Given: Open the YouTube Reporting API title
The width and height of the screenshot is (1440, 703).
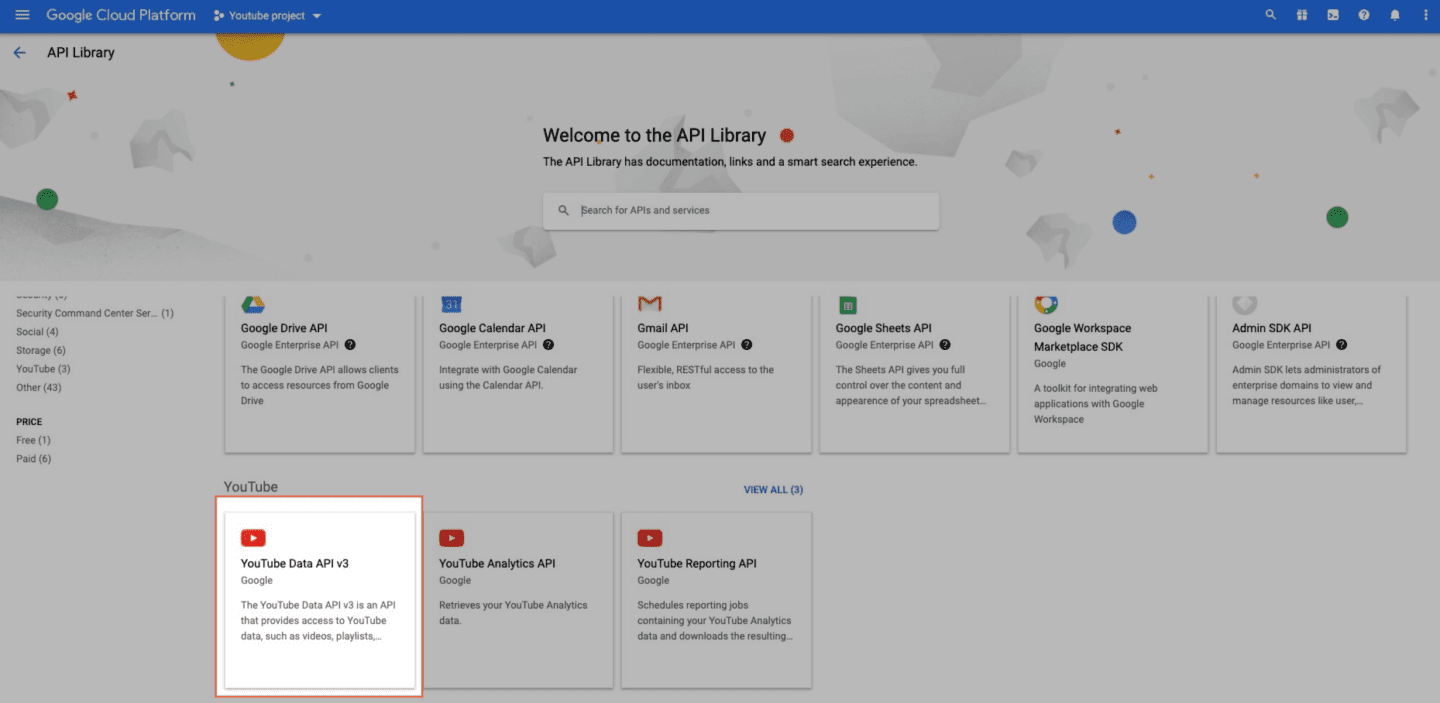Looking at the screenshot, I should click(697, 564).
